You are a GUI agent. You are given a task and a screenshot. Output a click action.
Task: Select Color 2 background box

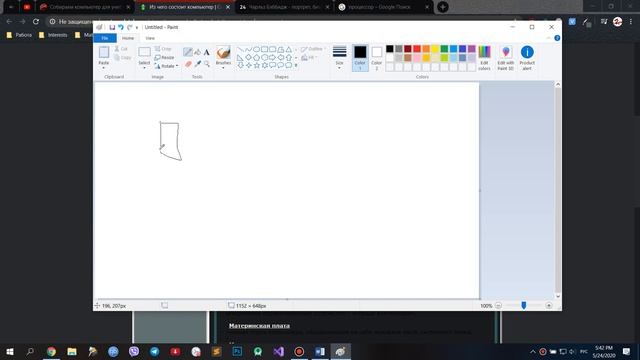point(377,58)
